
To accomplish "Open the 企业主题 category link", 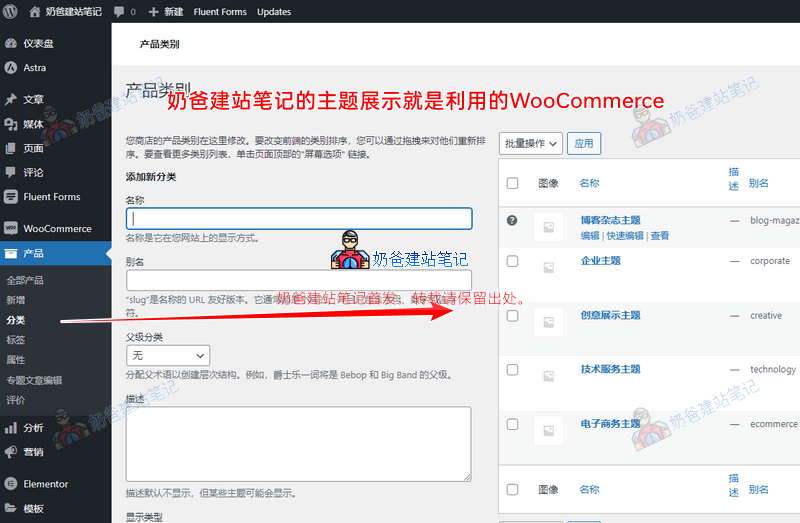I will [601, 261].
